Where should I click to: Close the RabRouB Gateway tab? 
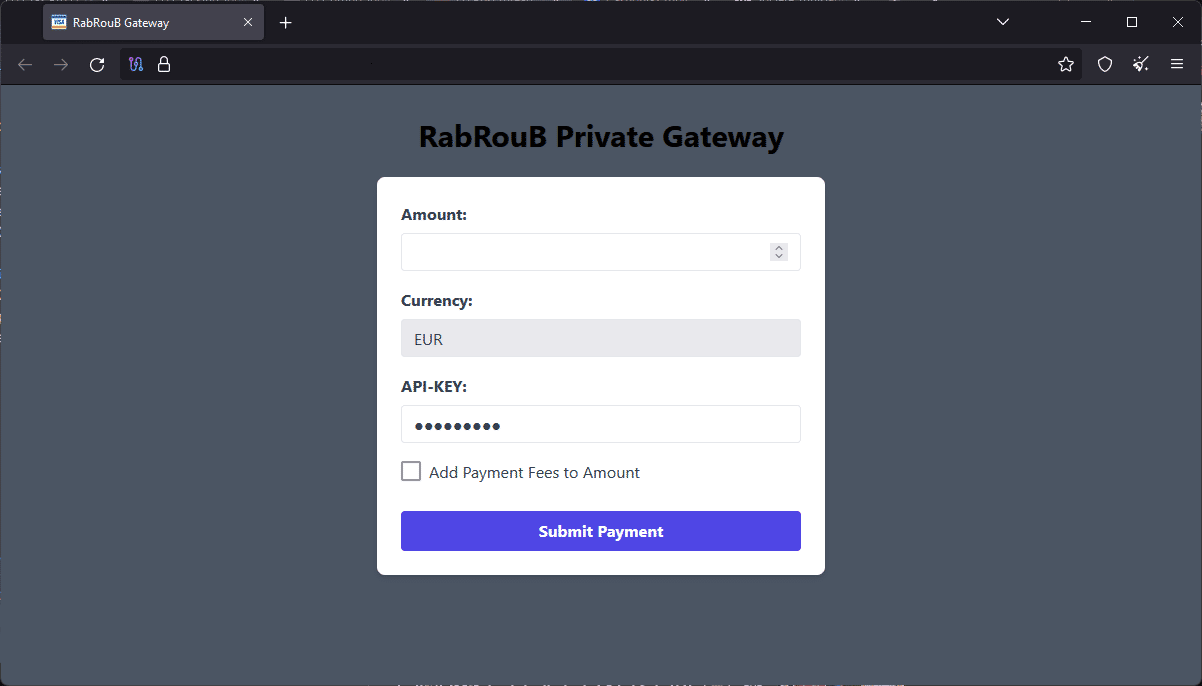[x=248, y=22]
